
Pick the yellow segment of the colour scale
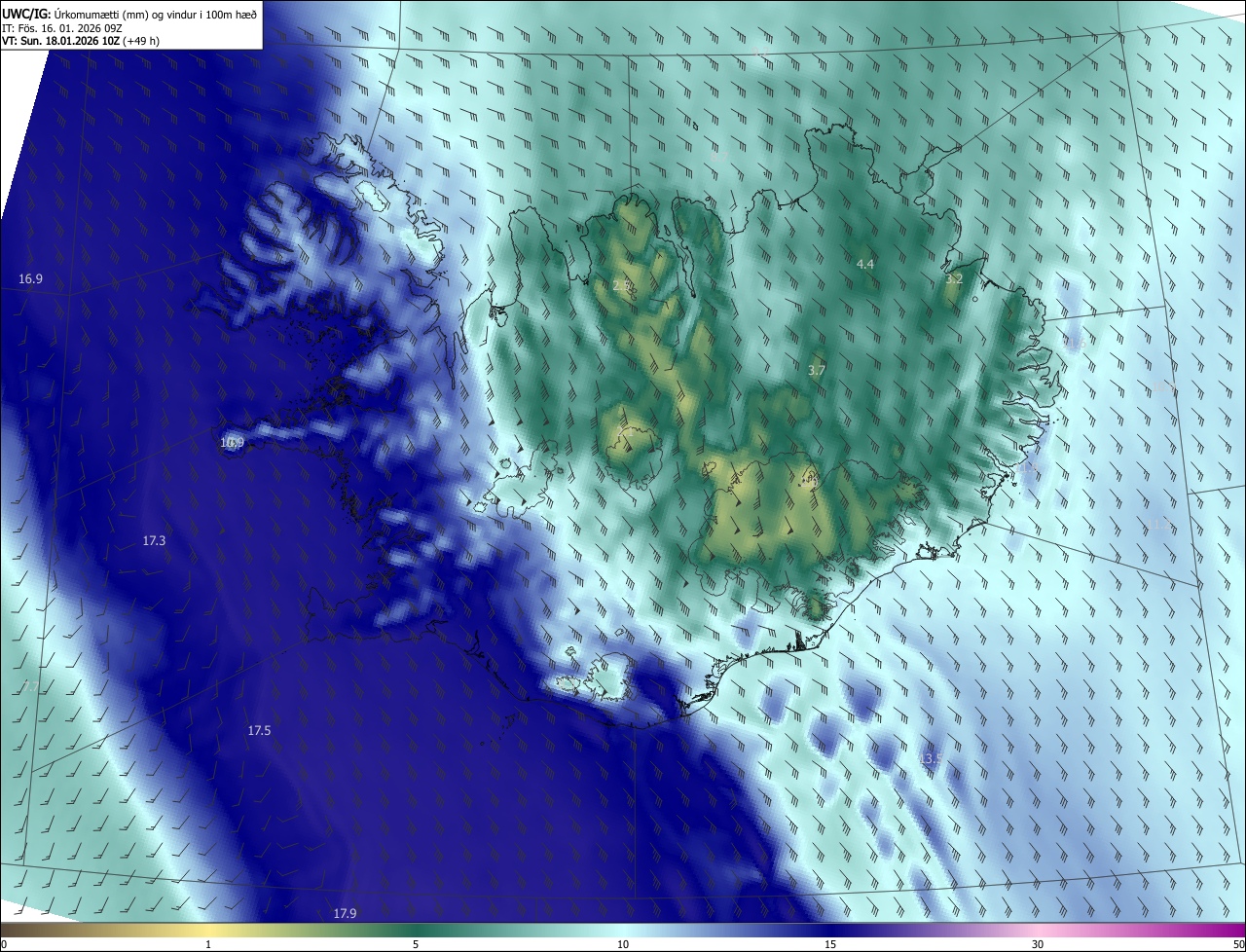[x=208, y=930]
